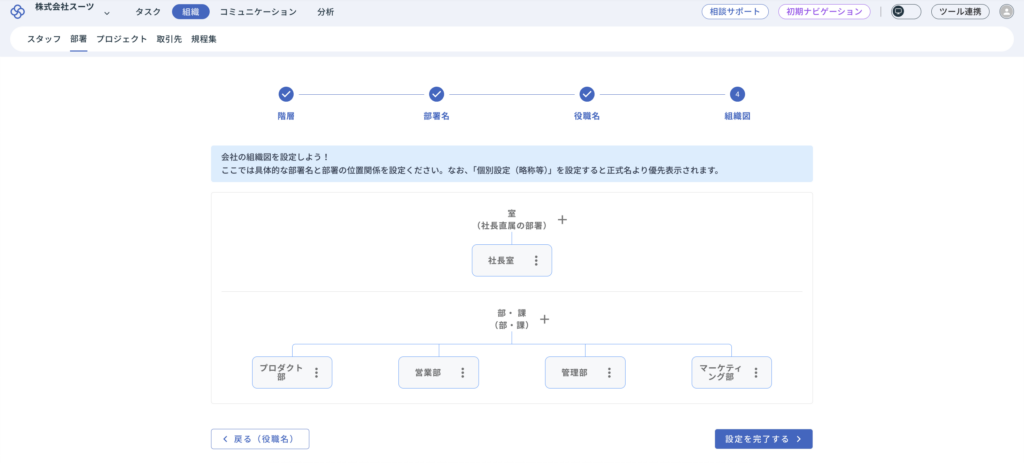This screenshot has width=1024, height=463.
Task: Open the マーケティング部 three-dot menu
Action: [756, 373]
